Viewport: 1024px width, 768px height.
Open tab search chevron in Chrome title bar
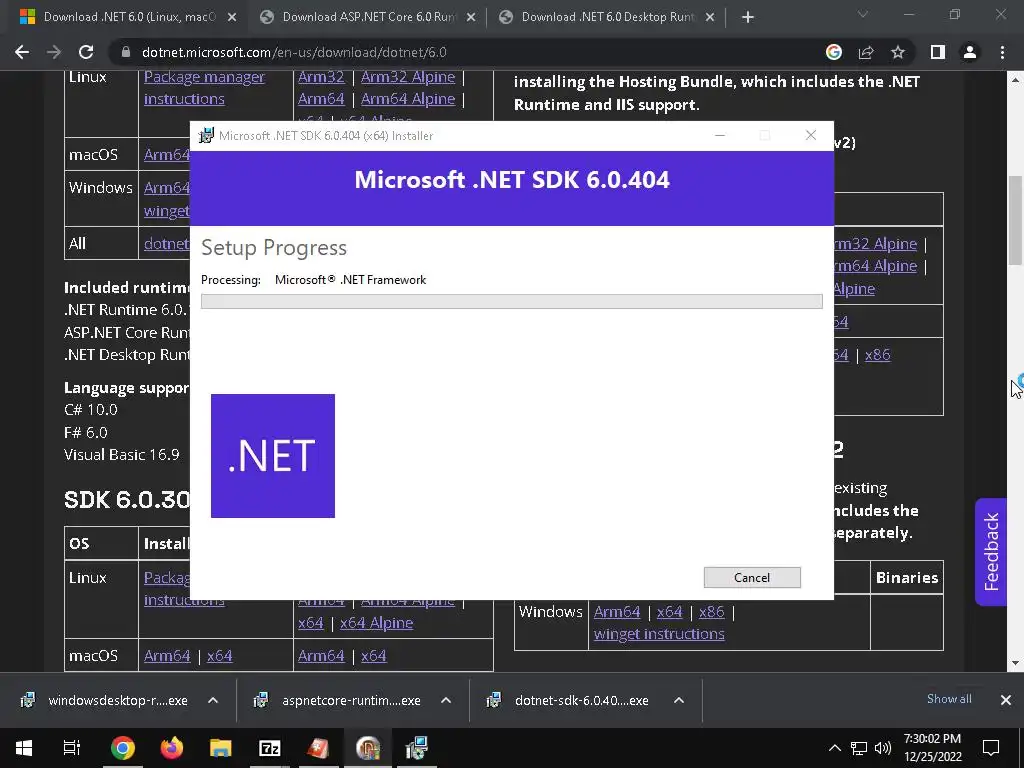pyautogui.click(x=863, y=14)
